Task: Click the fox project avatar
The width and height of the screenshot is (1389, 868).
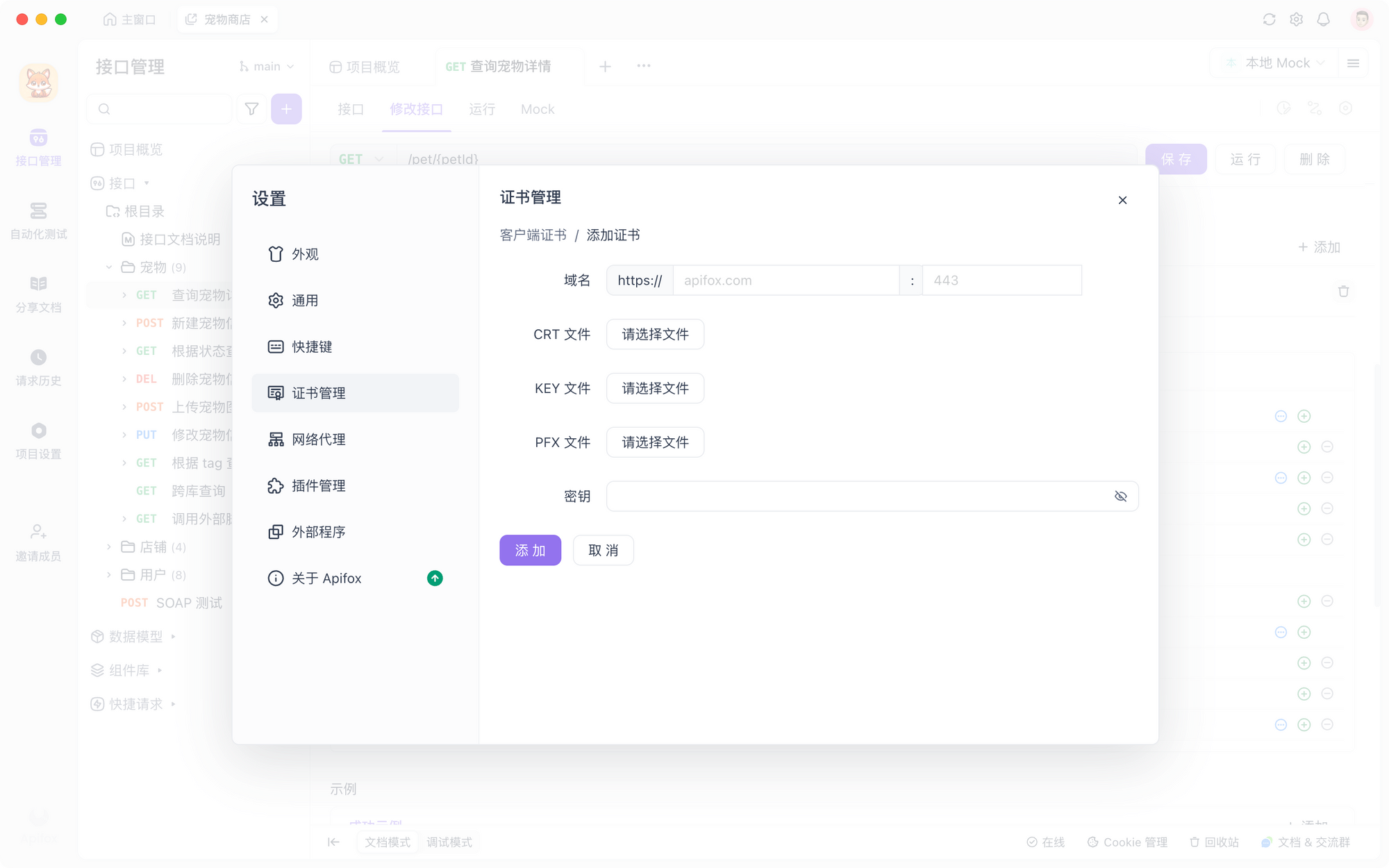Action: (x=38, y=83)
